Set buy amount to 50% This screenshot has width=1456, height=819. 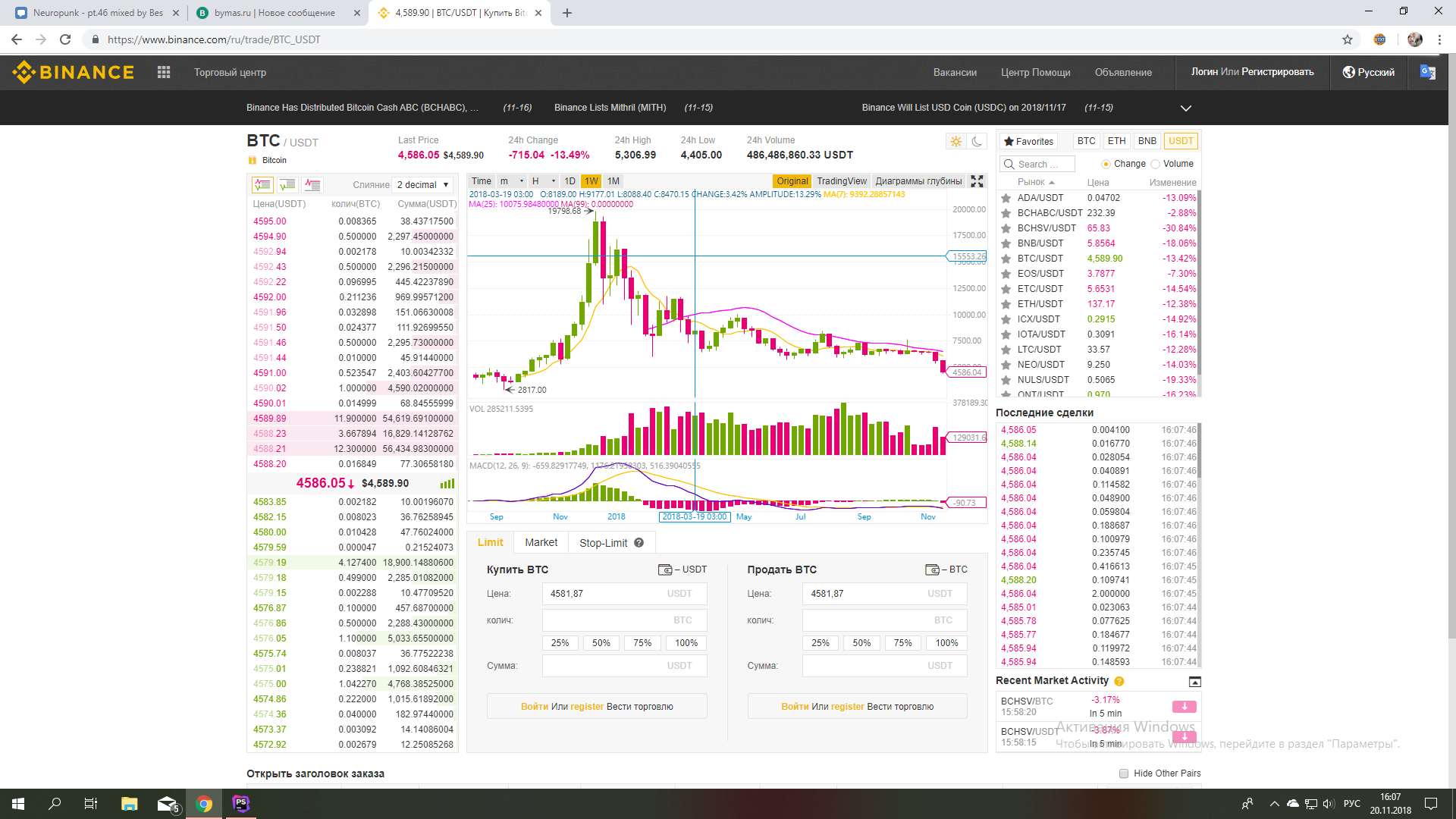601,643
